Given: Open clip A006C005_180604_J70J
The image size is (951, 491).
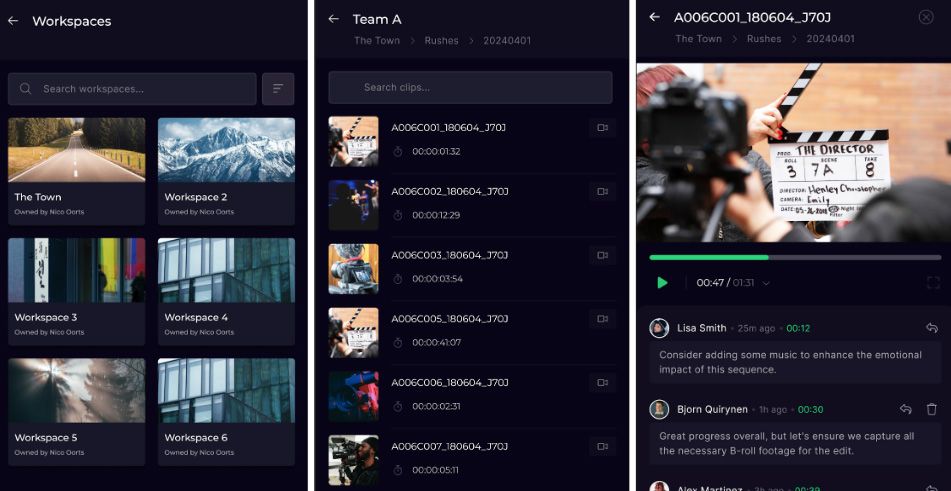Looking at the screenshot, I should (x=472, y=333).
